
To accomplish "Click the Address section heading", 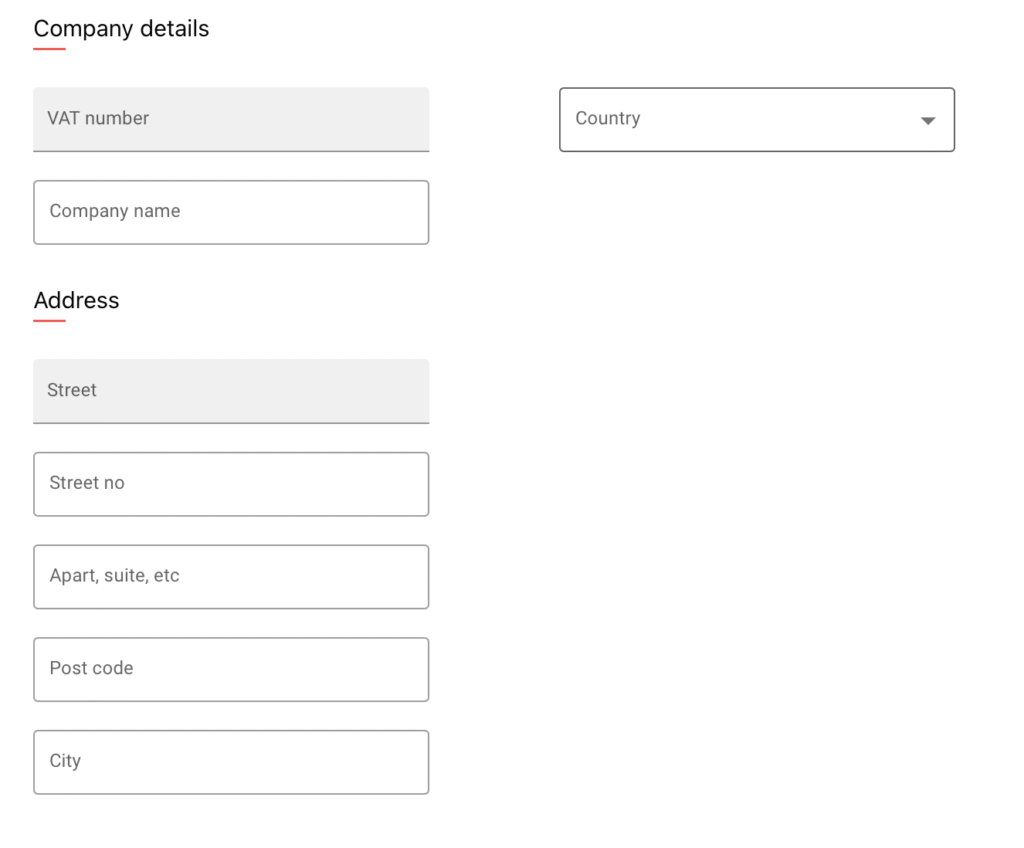I will pos(76,300).
